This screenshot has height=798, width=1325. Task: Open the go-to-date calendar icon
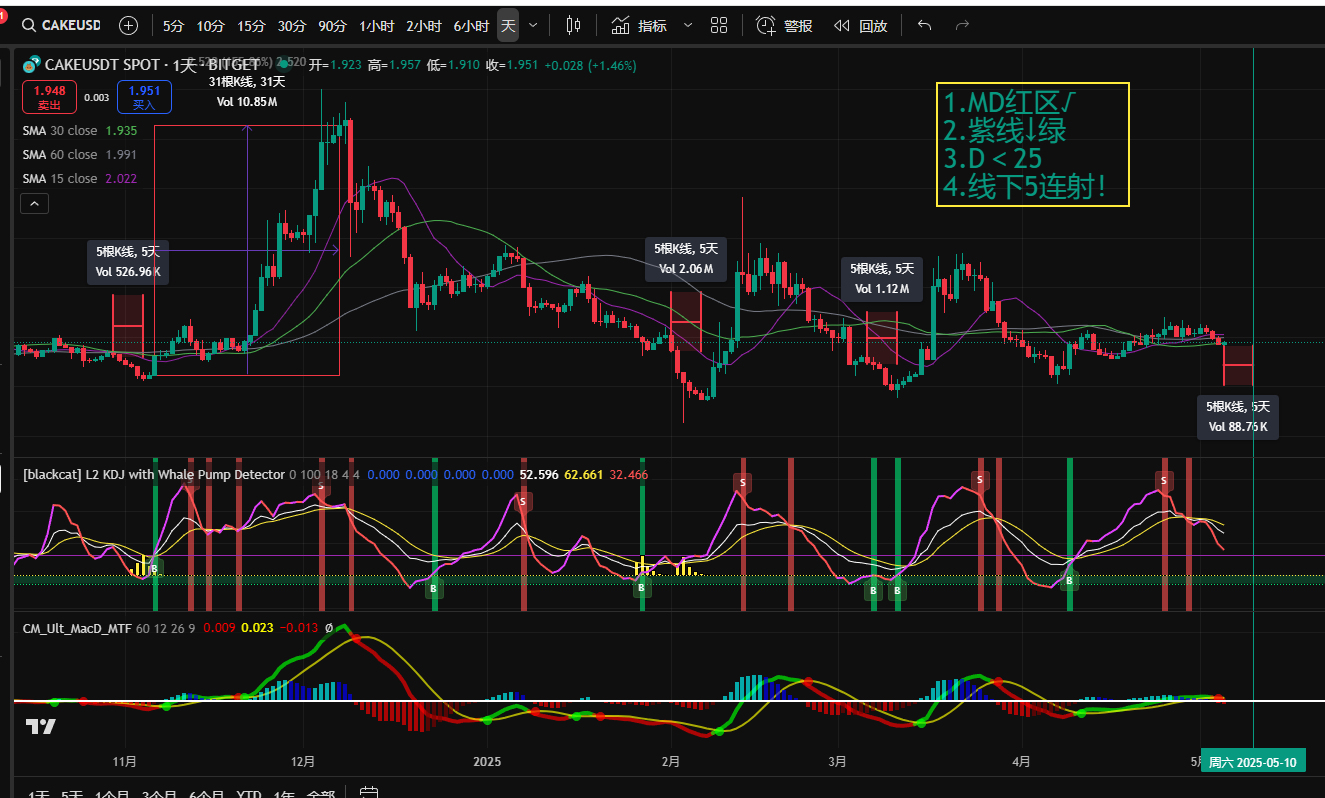(x=368, y=793)
